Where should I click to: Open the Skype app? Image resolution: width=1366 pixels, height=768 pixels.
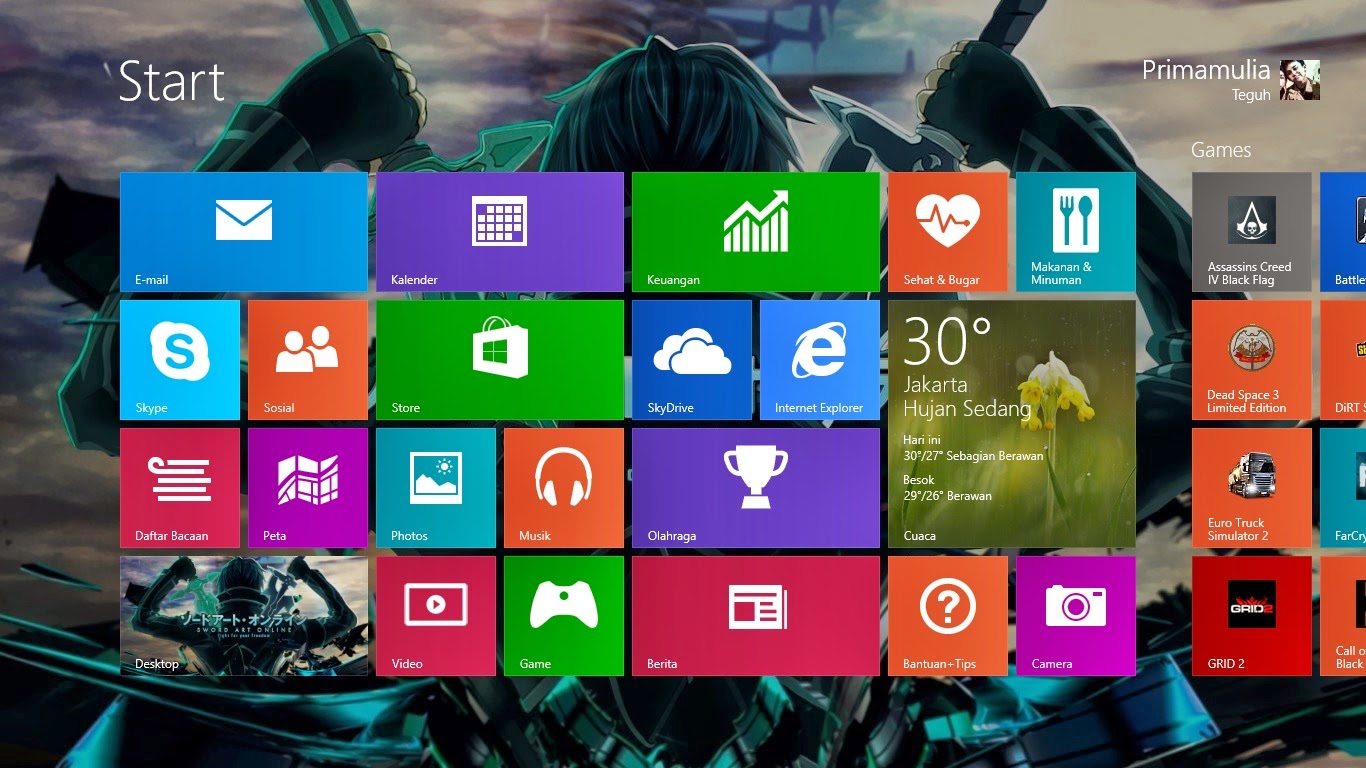180,360
